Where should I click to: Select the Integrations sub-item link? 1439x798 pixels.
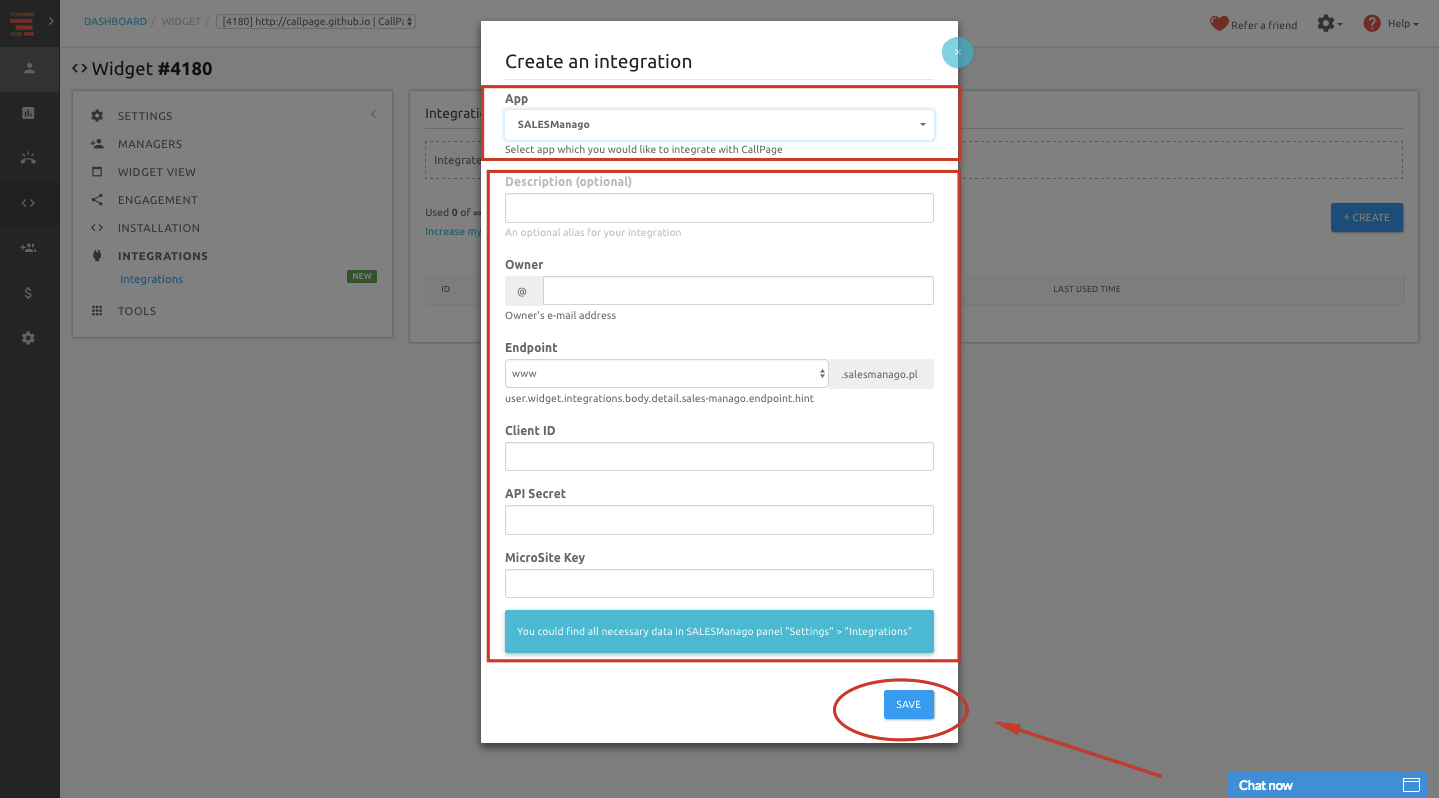click(151, 279)
